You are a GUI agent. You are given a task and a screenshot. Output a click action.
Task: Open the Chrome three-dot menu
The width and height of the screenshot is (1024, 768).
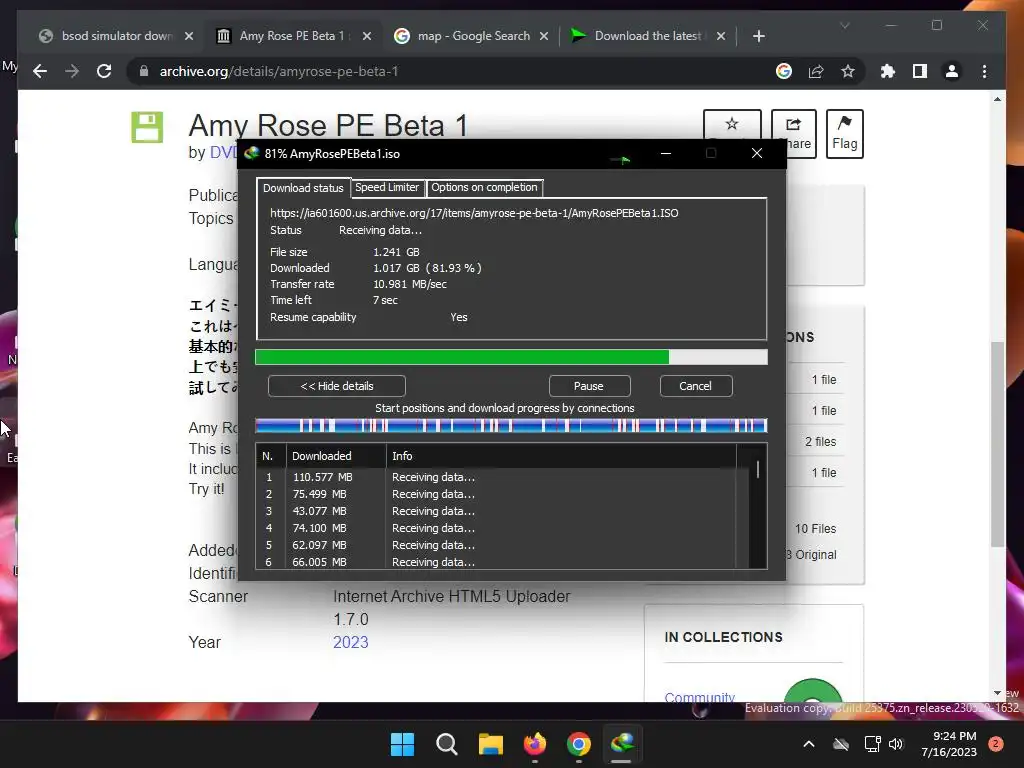click(984, 71)
